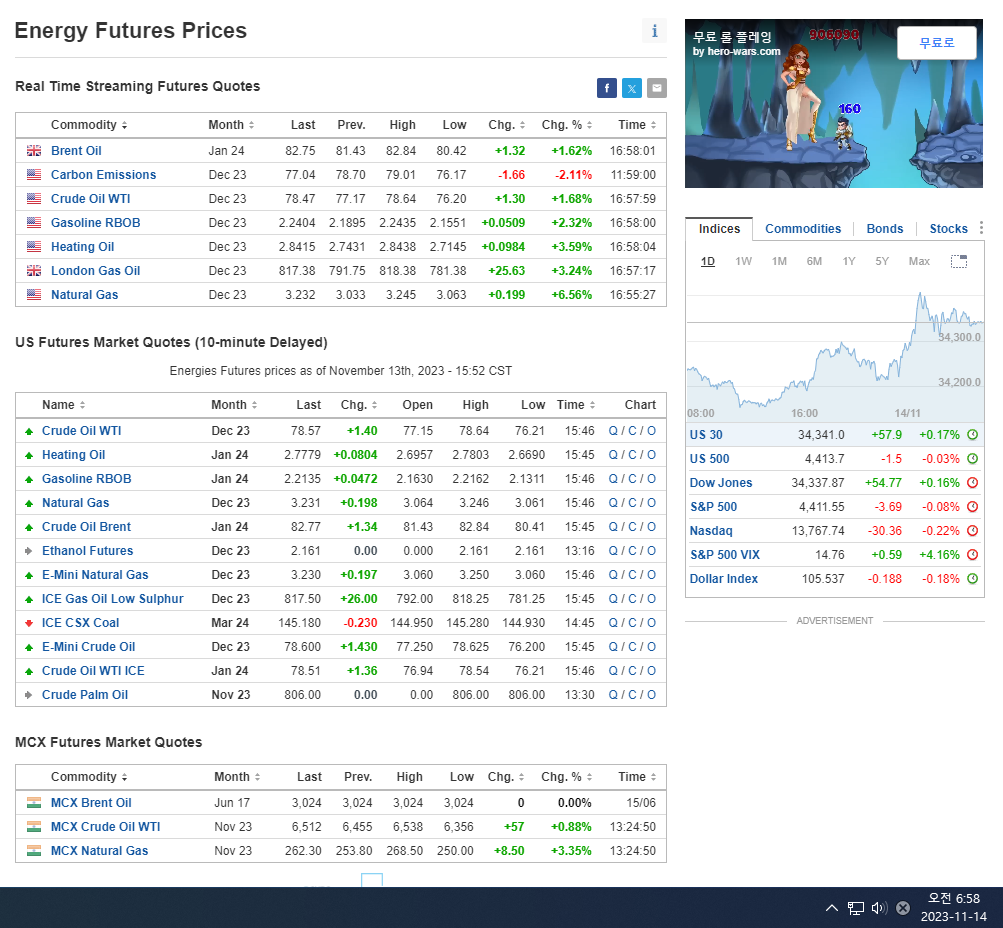
Task: Open the ICE Gas Oil Low Sulphur link
Action: point(113,599)
